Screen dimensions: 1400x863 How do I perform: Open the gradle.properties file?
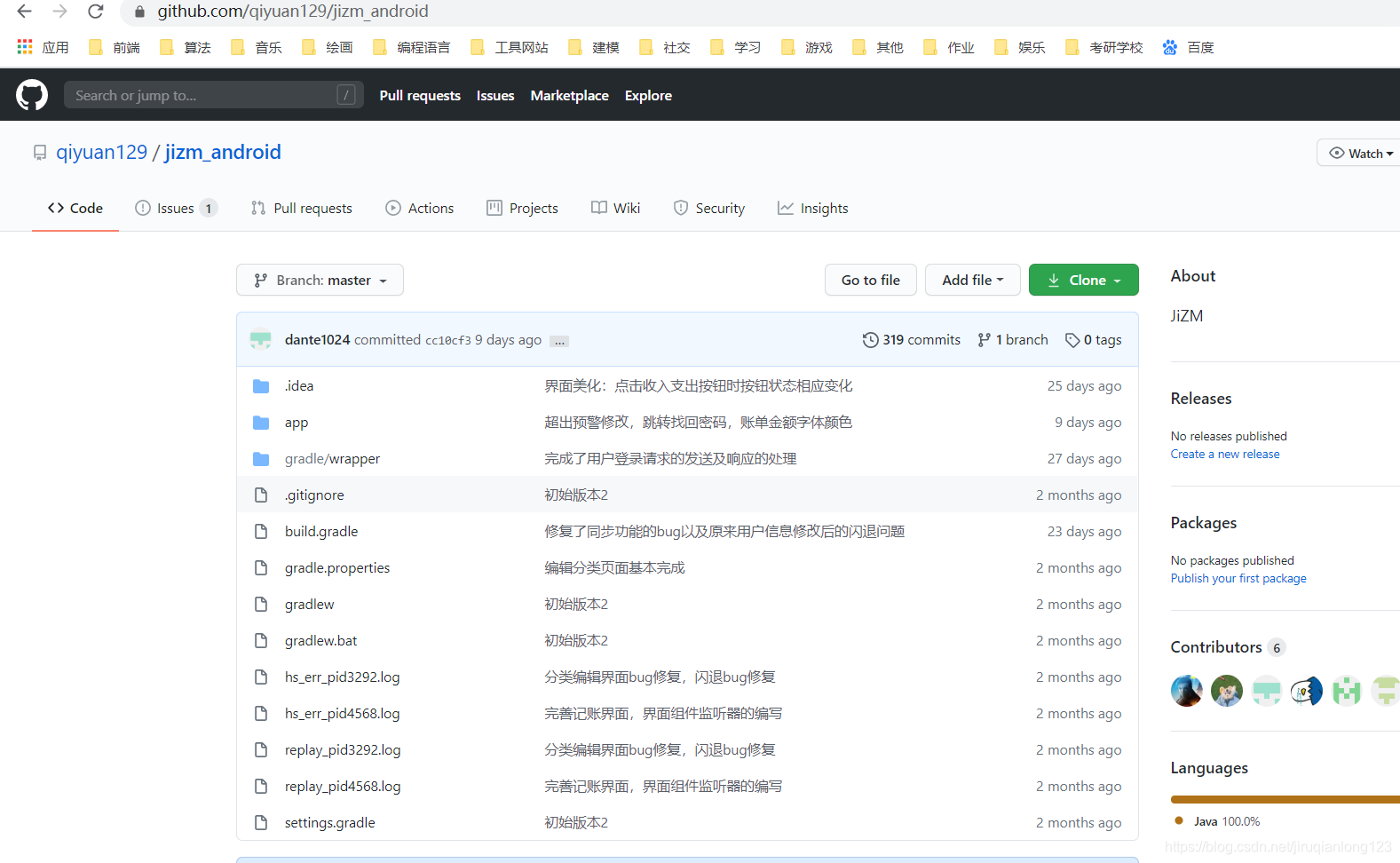[337, 568]
